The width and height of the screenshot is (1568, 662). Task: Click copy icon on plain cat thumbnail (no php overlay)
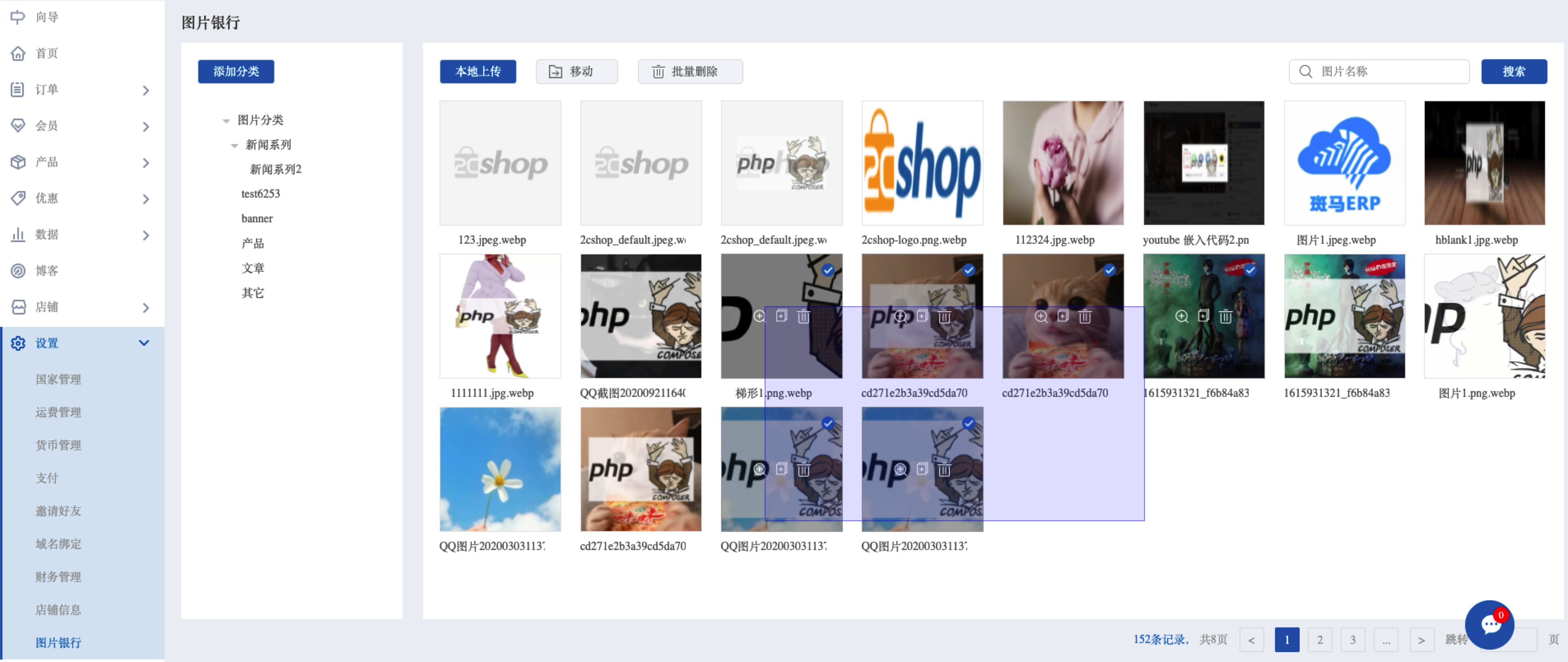tap(1063, 316)
